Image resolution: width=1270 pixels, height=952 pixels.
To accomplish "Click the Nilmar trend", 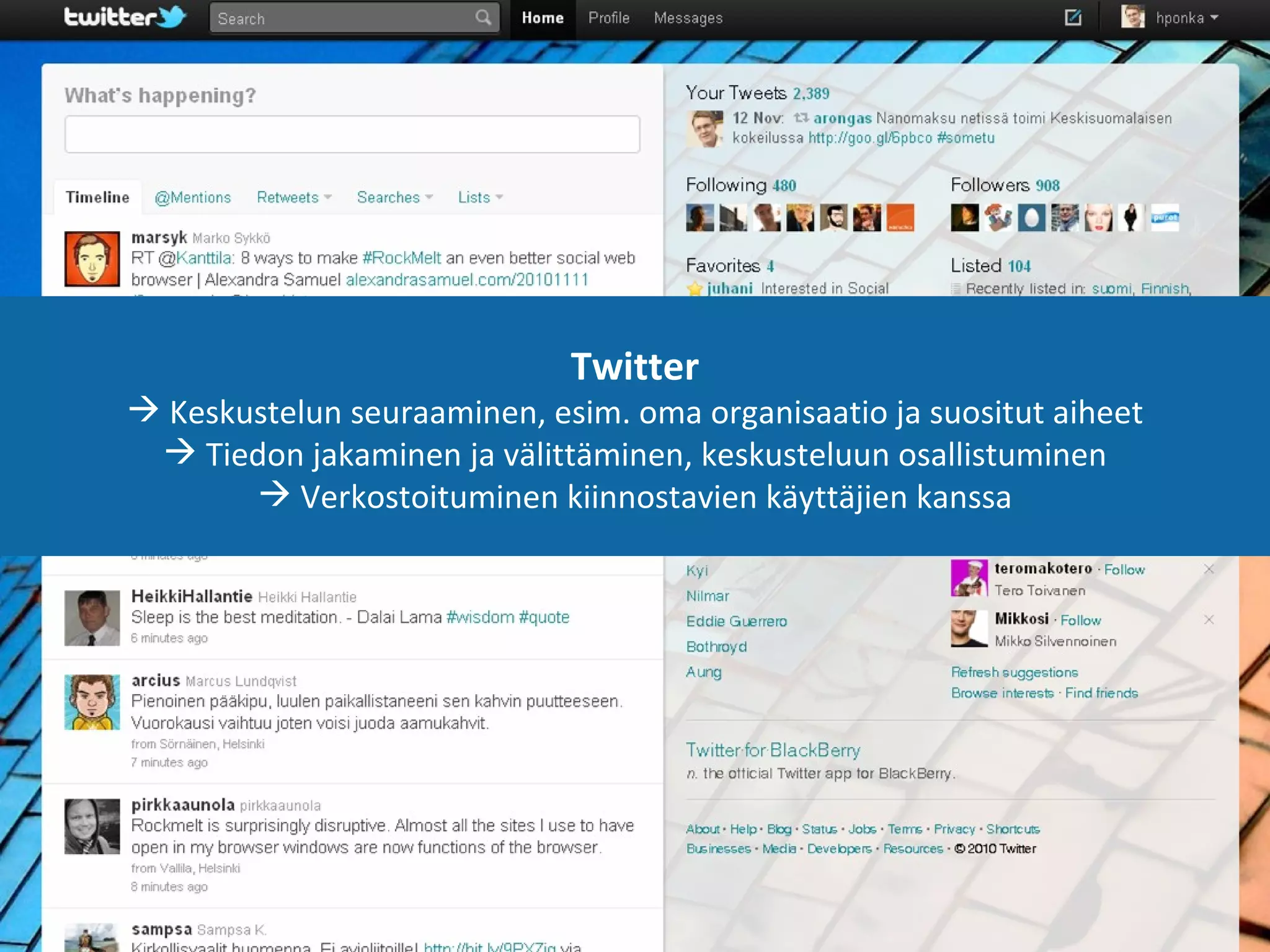I will 707,596.
